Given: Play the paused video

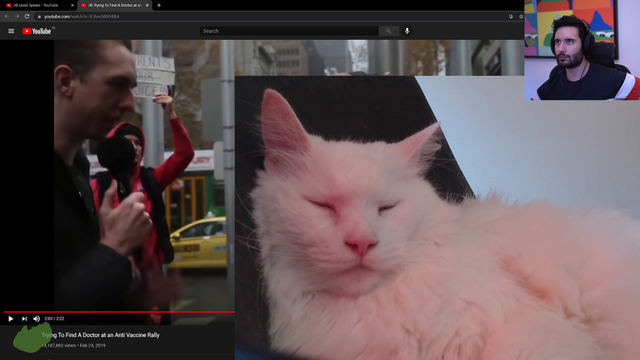Looking at the screenshot, I should (x=11, y=319).
